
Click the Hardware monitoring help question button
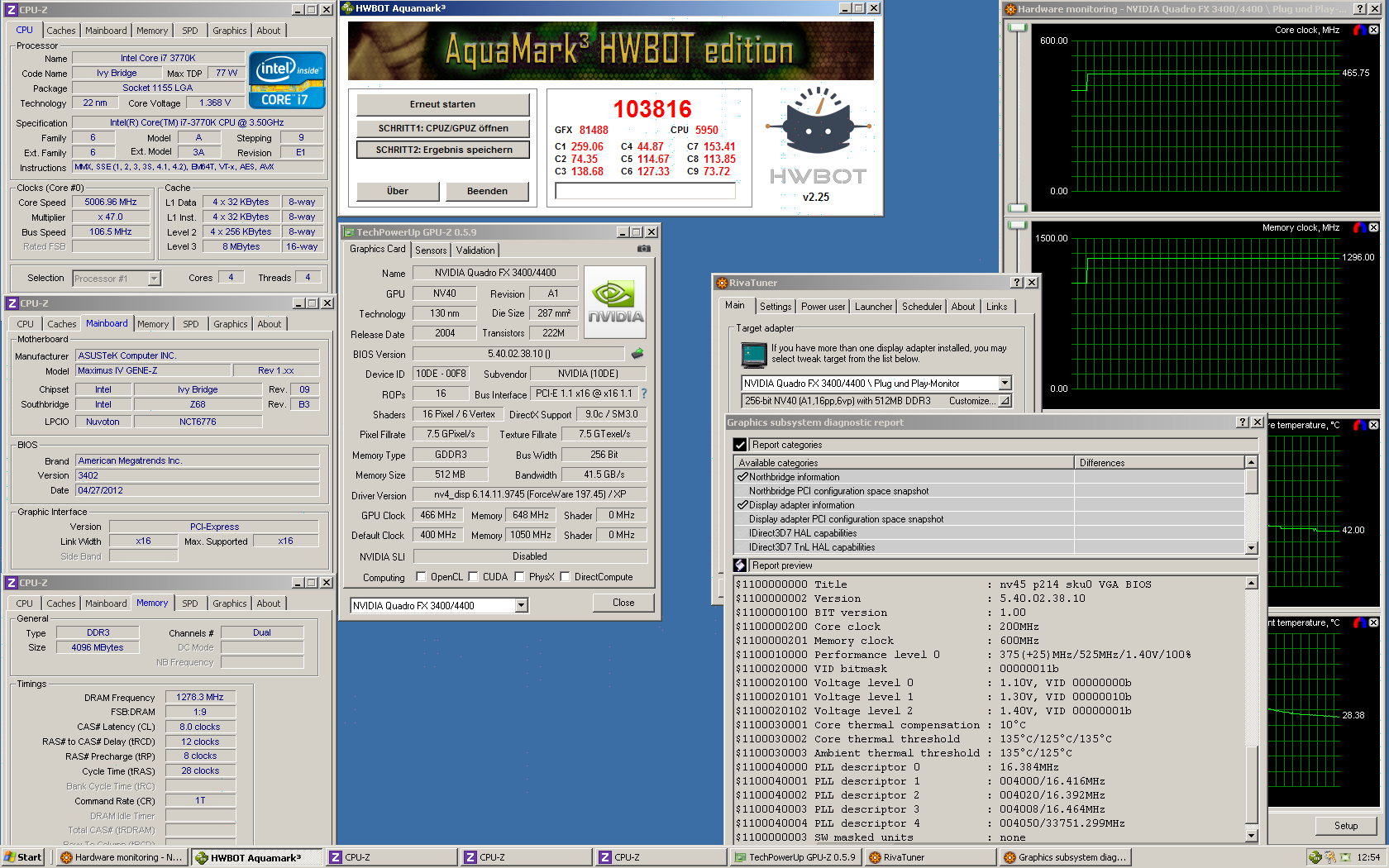pyautogui.click(x=1360, y=9)
